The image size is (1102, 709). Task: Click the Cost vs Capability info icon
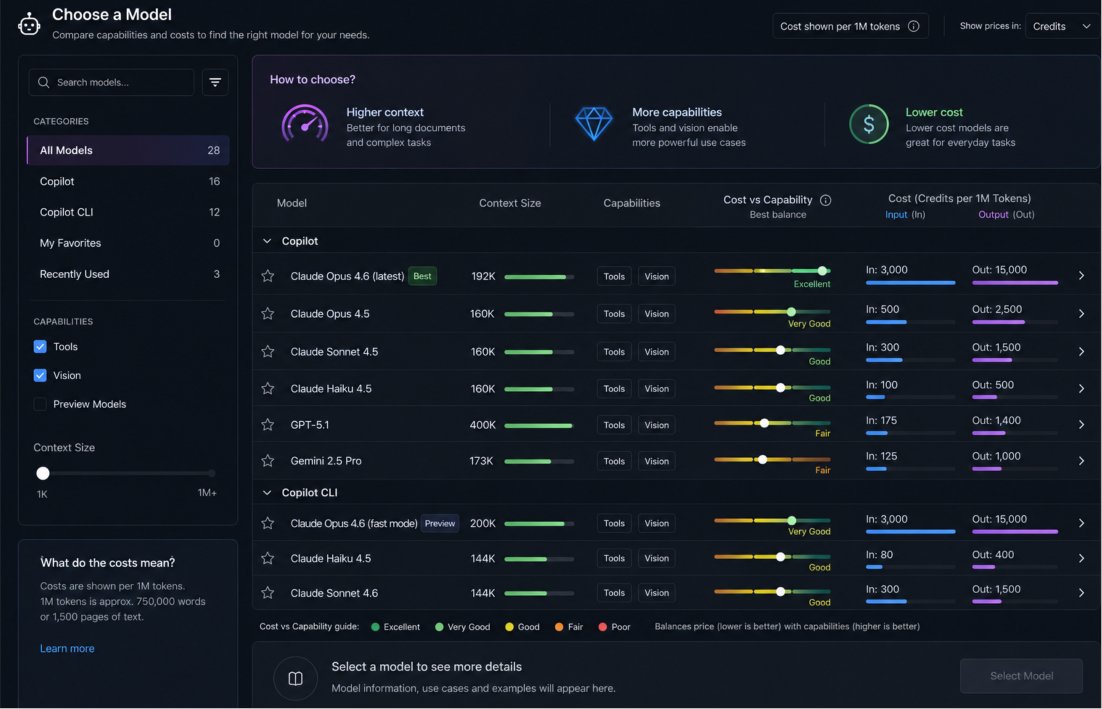pyautogui.click(x=826, y=200)
